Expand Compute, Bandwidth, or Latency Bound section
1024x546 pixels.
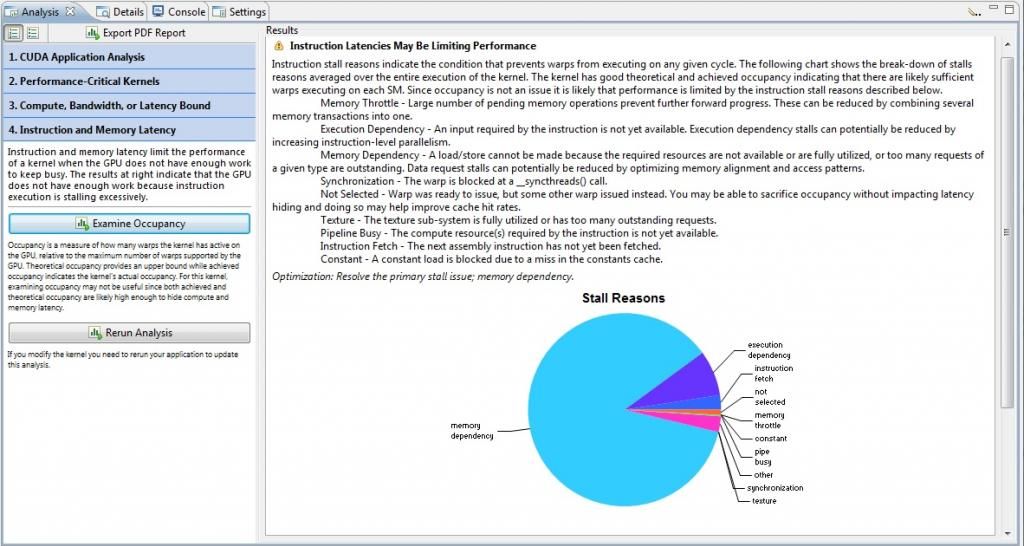point(128,105)
